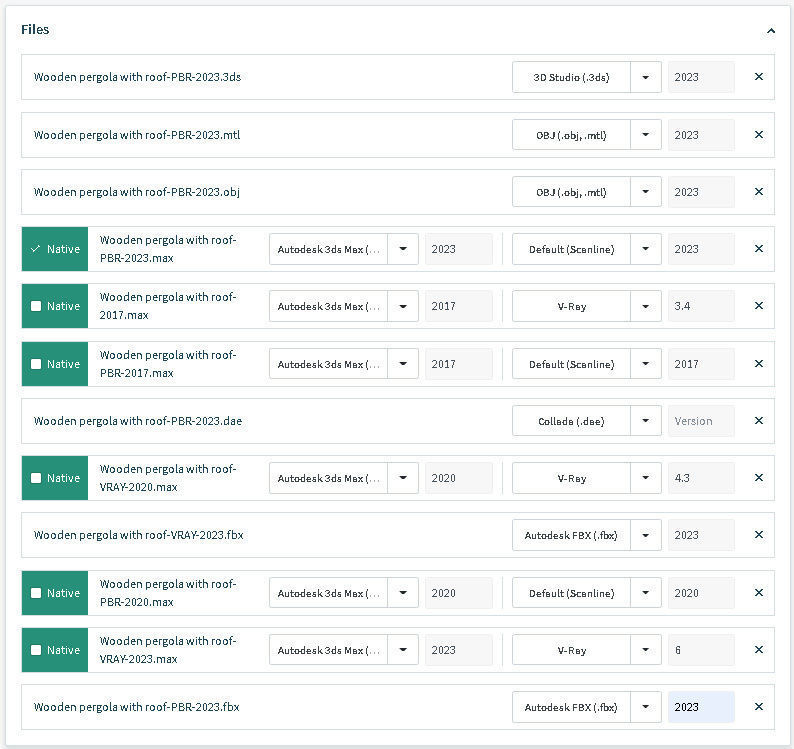The width and height of the screenshot is (794, 749).
Task: Delete the pergola with roof-2017.max row
Action: coord(758,306)
